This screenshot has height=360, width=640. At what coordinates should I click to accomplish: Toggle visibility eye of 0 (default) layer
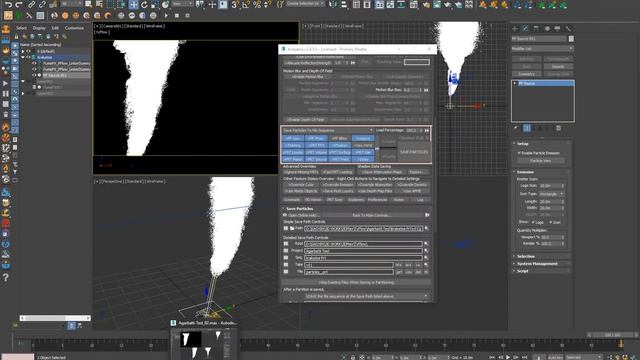tap(28, 51)
